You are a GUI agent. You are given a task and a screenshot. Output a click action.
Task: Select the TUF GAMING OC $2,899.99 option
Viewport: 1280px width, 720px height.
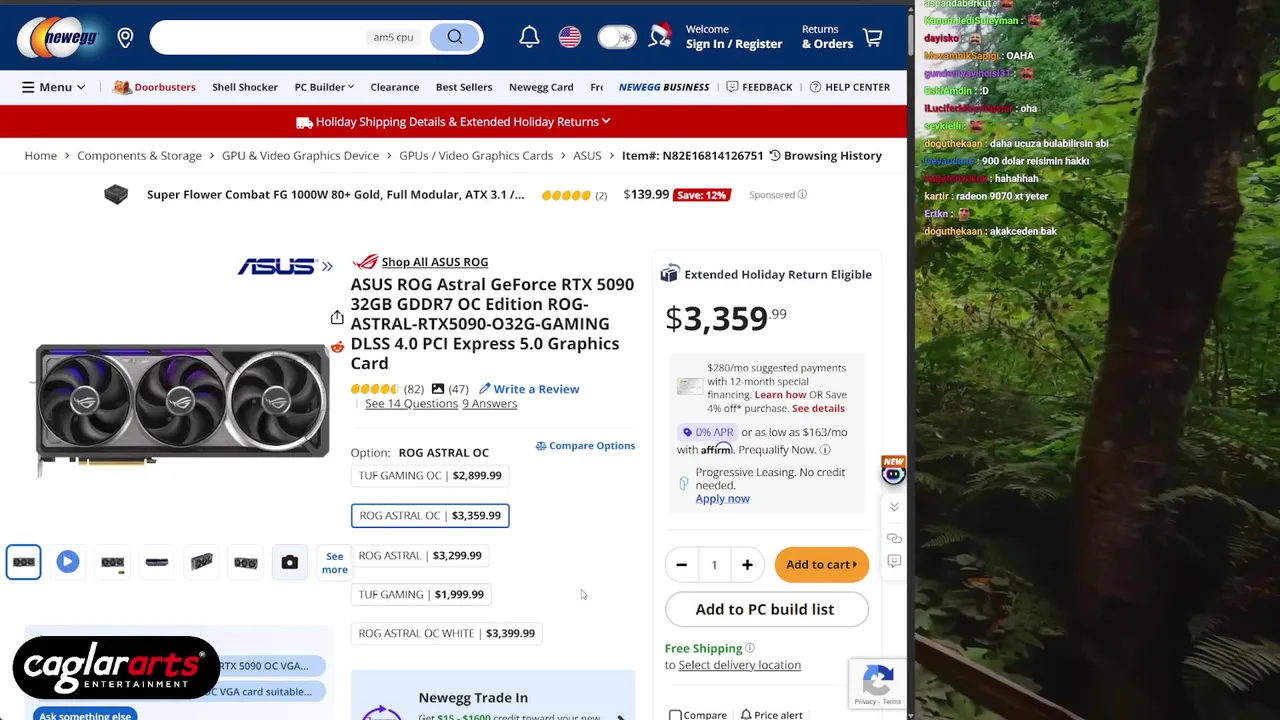(x=430, y=476)
